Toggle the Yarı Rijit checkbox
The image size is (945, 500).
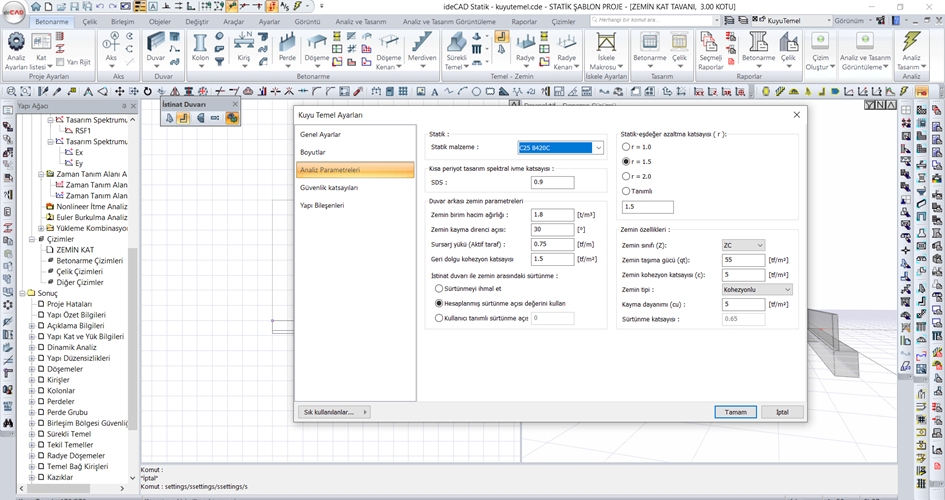(x=60, y=62)
